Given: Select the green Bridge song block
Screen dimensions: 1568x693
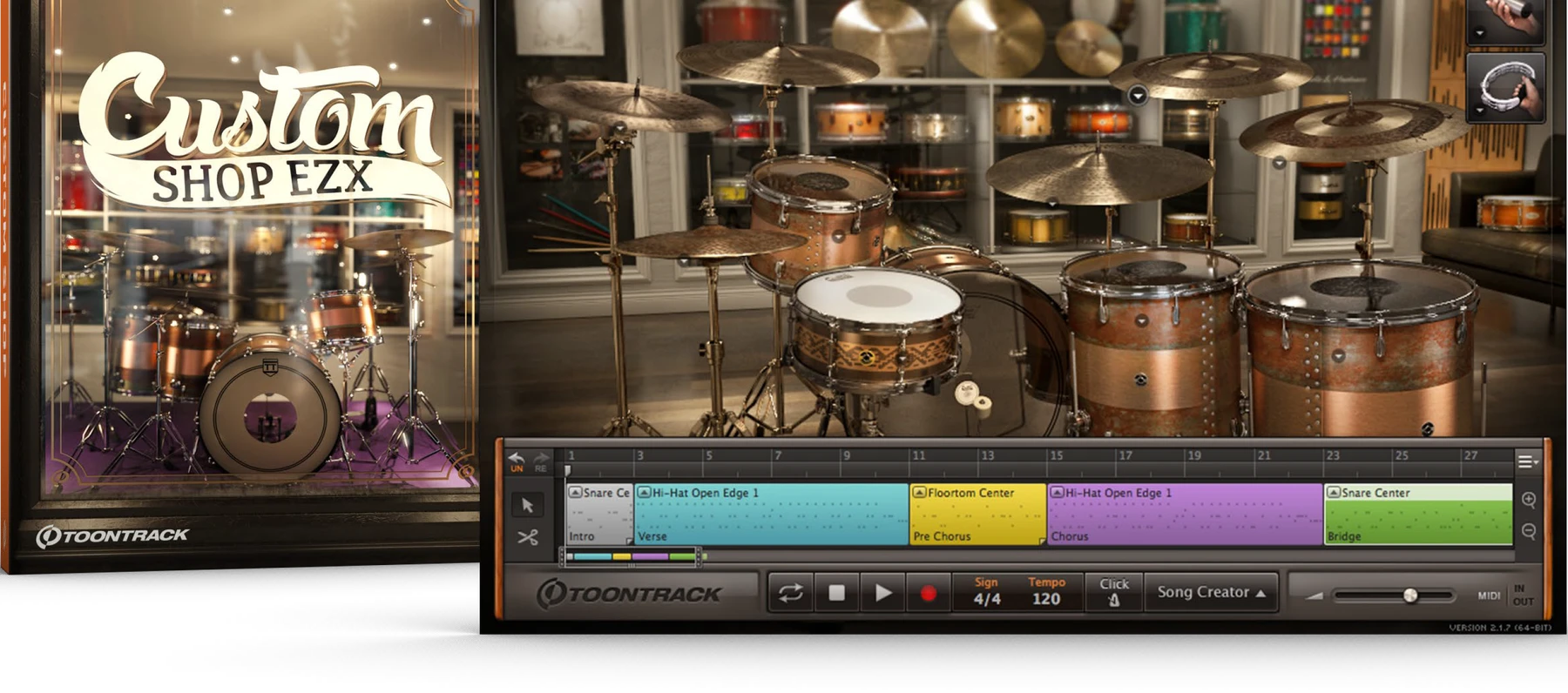Looking at the screenshot, I should 1418,515.
